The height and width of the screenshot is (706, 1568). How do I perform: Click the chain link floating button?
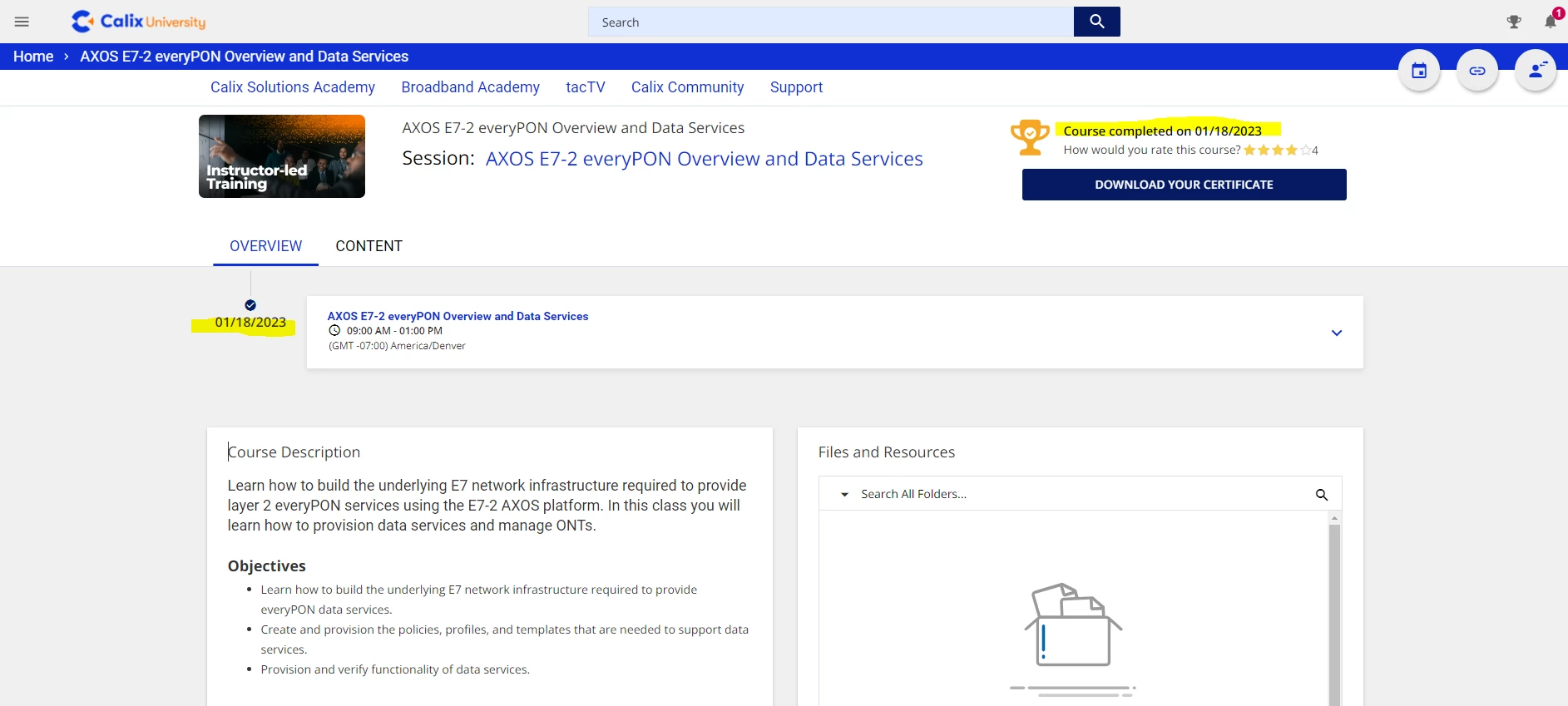tap(1477, 71)
